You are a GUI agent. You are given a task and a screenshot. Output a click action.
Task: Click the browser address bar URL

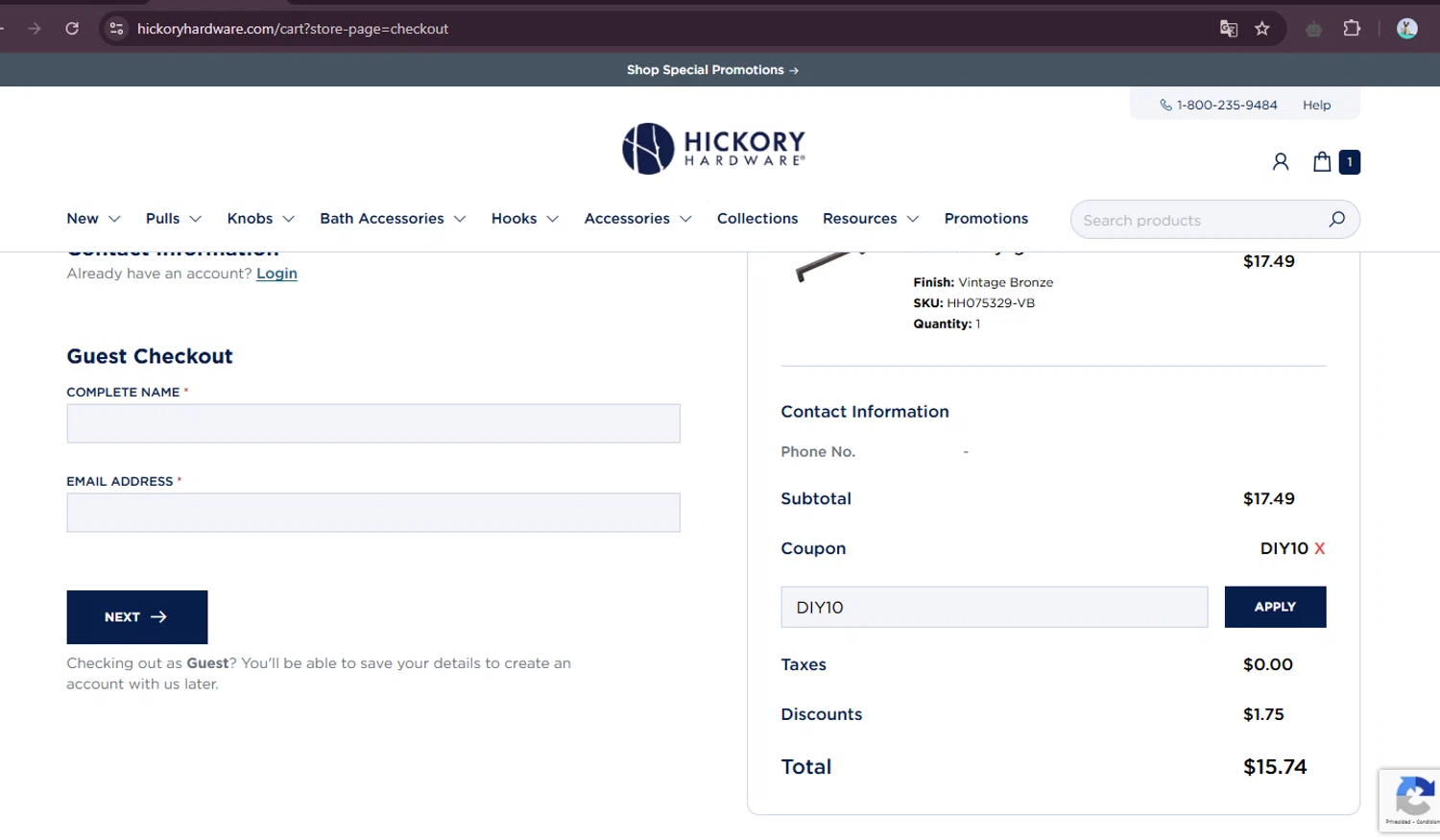click(293, 29)
